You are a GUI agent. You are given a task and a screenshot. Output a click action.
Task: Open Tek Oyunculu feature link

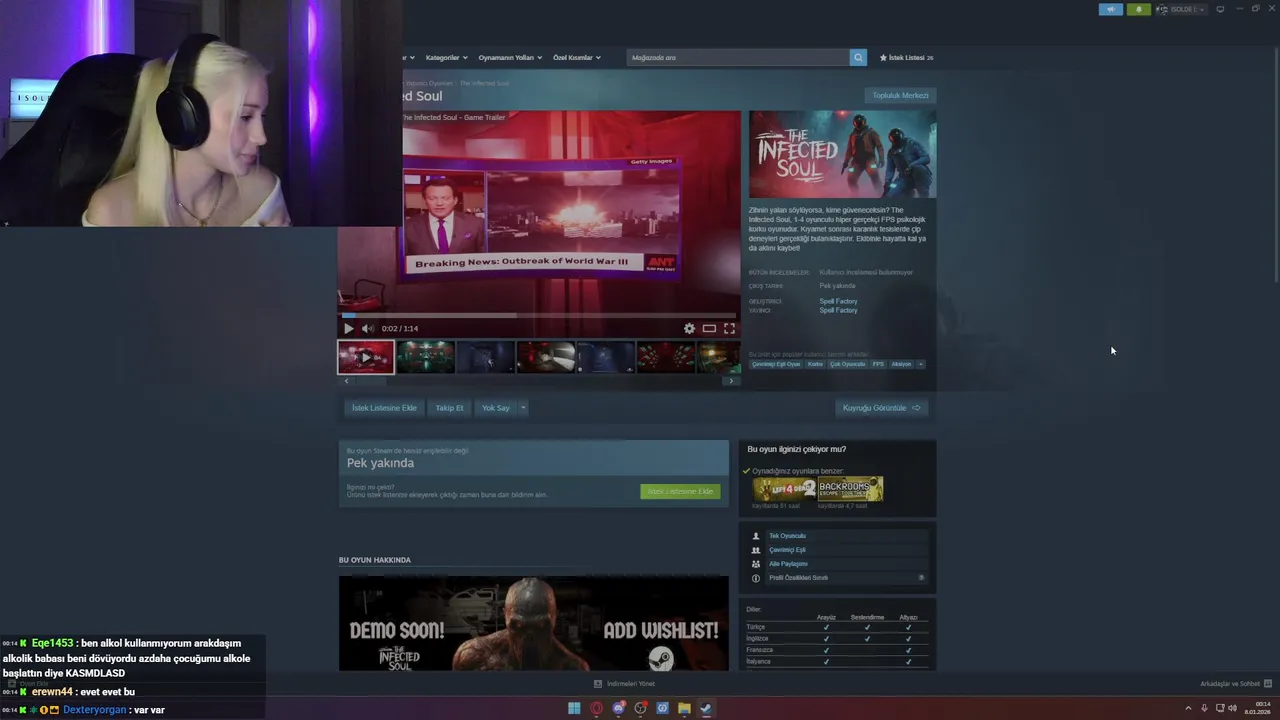[787, 536]
